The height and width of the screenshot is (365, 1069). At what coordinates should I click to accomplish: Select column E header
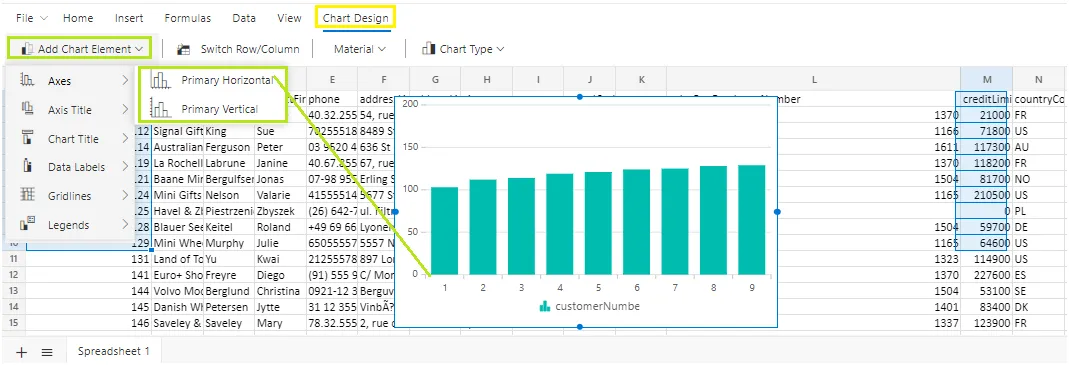[x=331, y=80]
